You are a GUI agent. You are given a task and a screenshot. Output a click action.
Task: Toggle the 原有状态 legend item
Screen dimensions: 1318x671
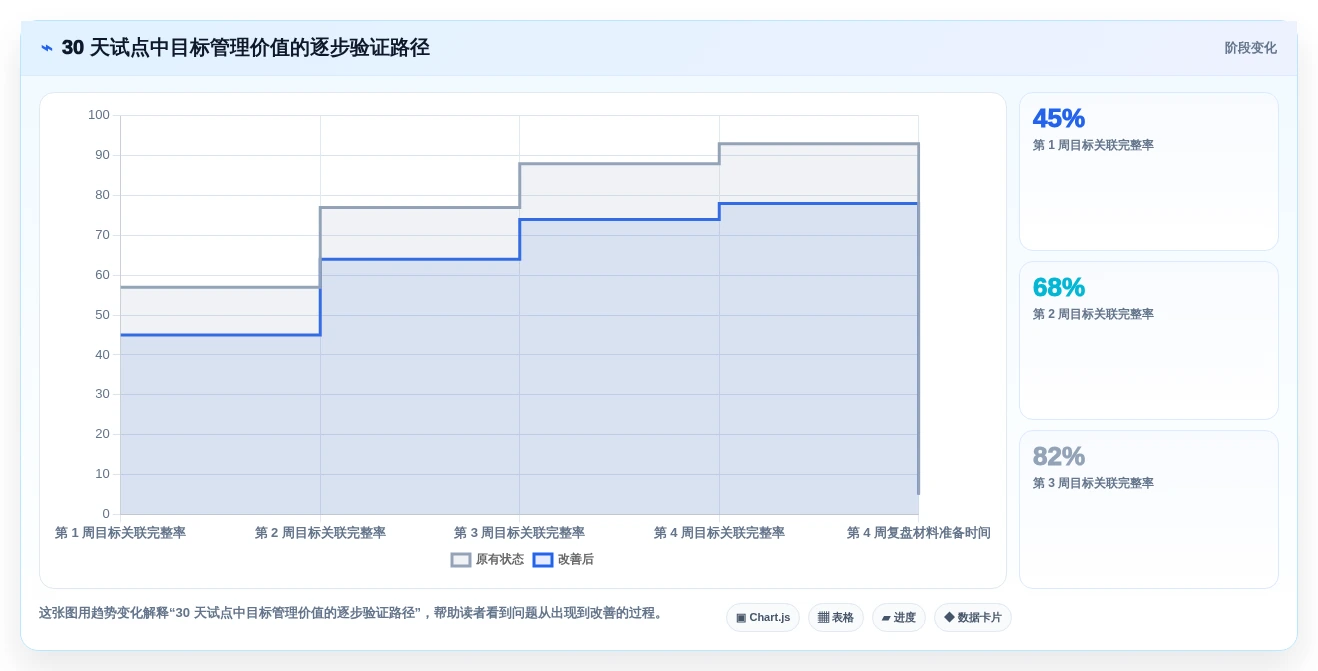point(487,560)
